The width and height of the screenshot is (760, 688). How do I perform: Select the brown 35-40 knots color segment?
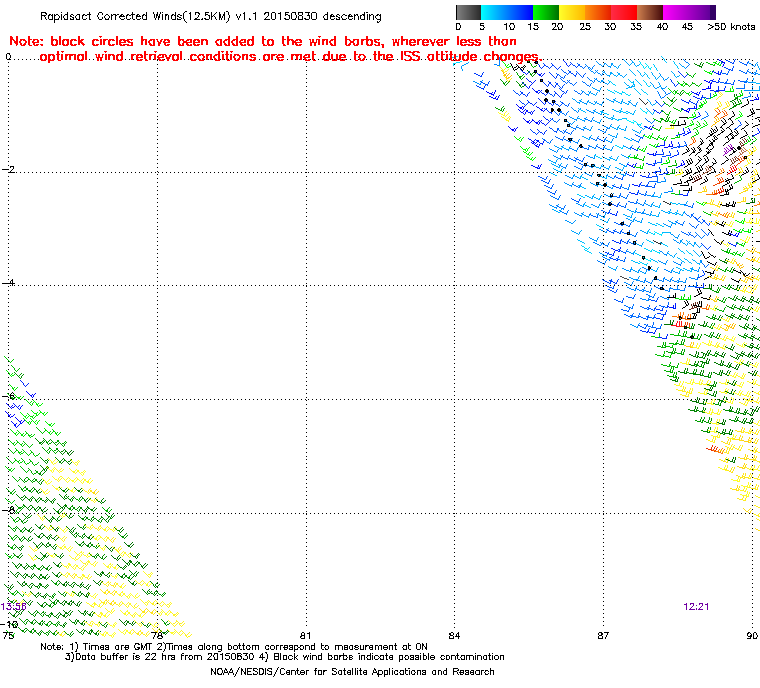[x=650, y=12]
